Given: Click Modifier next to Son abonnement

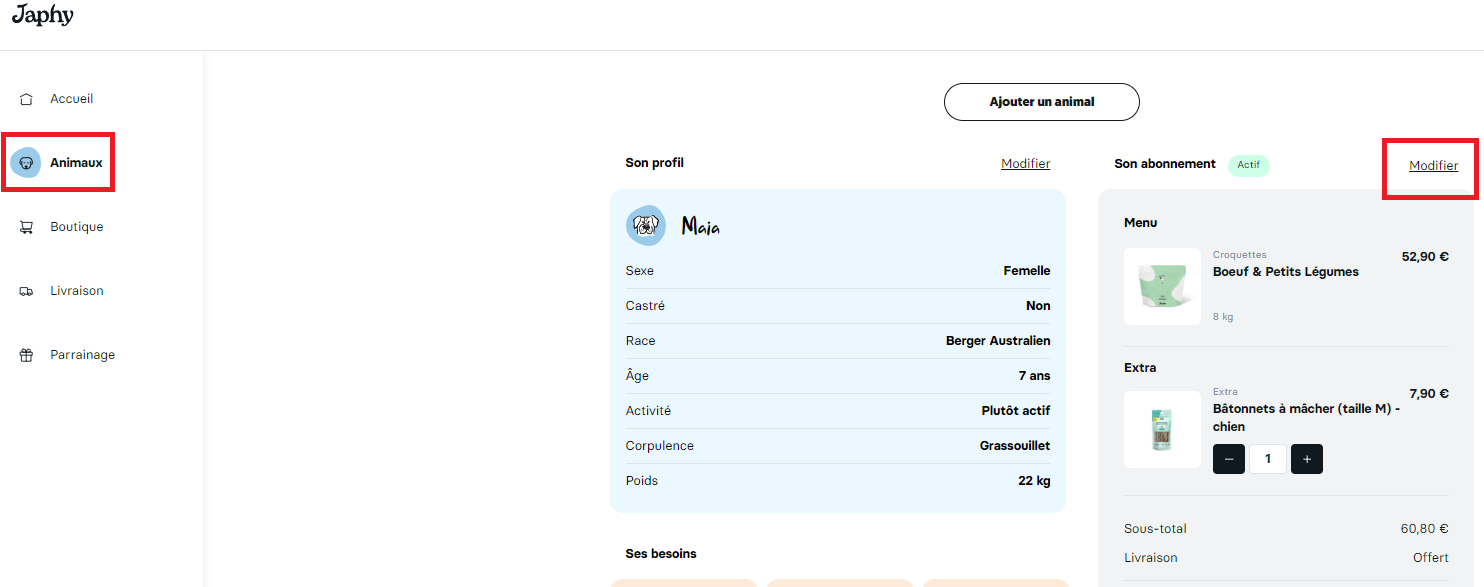Looking at the screenshot, I should coord(1433,166).
